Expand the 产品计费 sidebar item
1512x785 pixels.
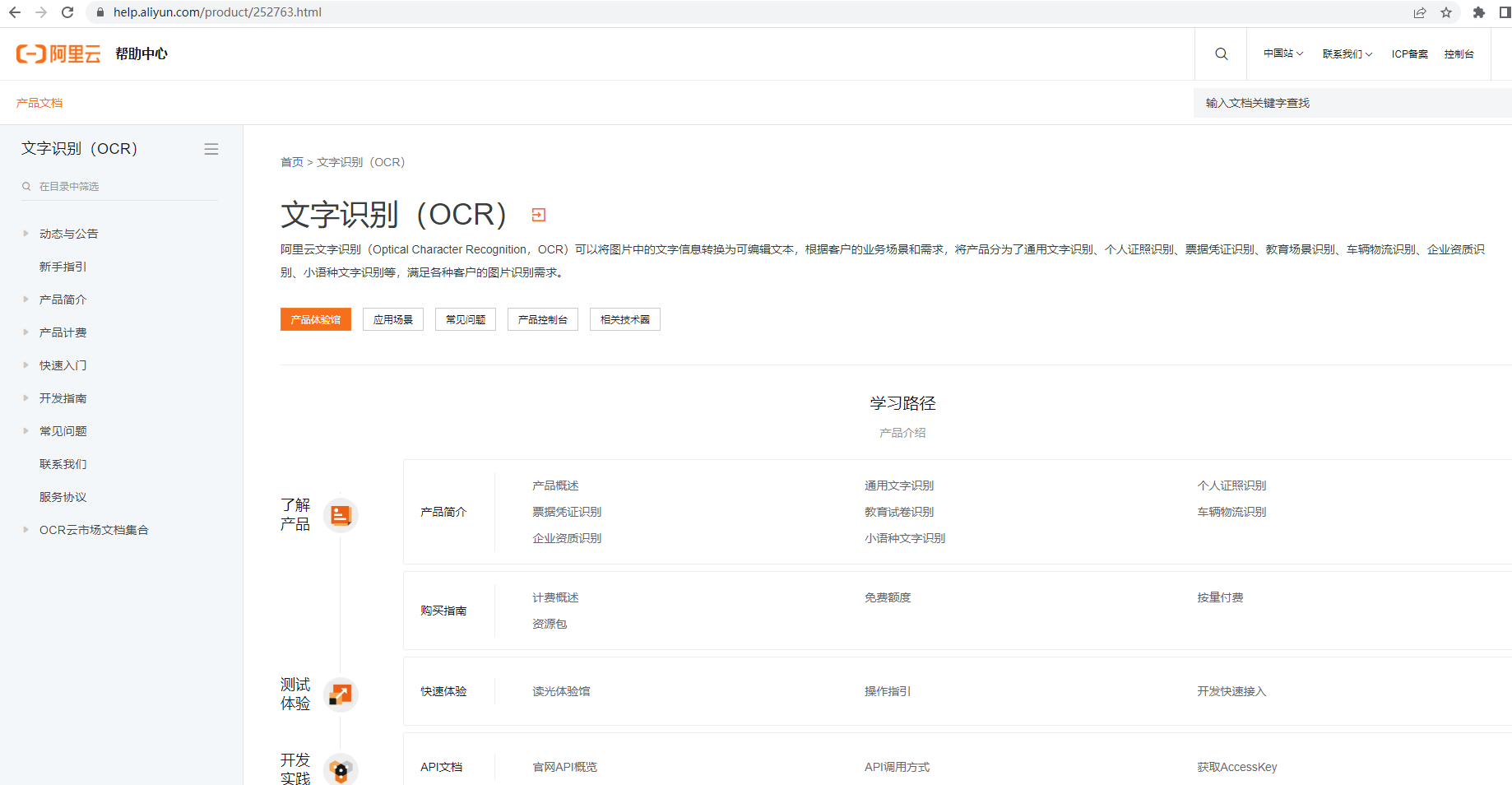[26, 332]
